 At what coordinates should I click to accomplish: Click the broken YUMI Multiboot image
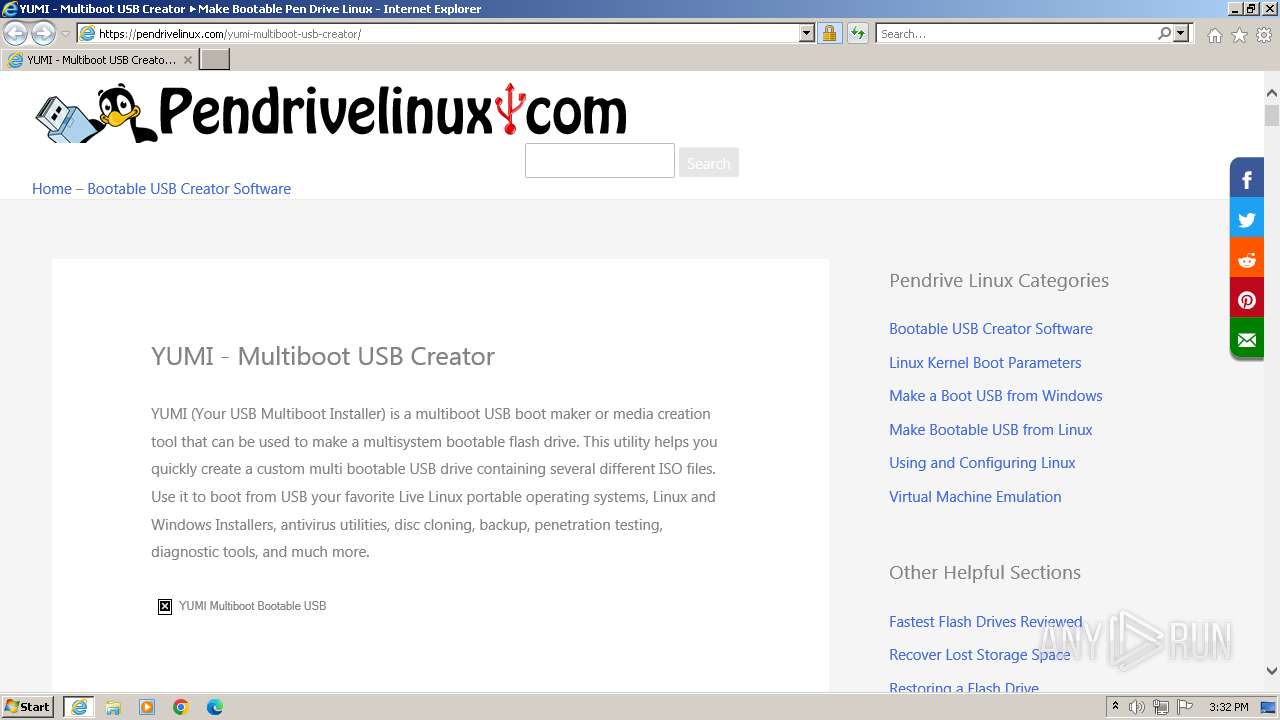click(x=242, y=606)
